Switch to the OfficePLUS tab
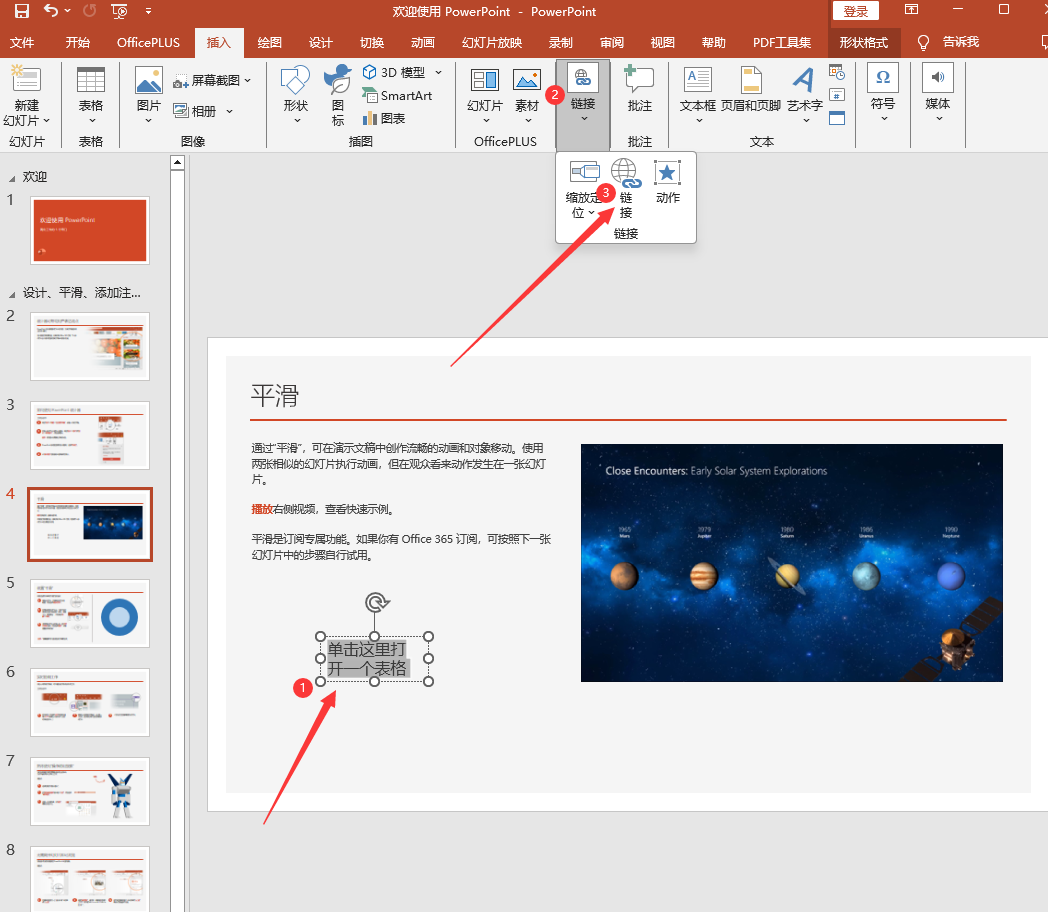1048x912 pixels. [x=148, y=42]
